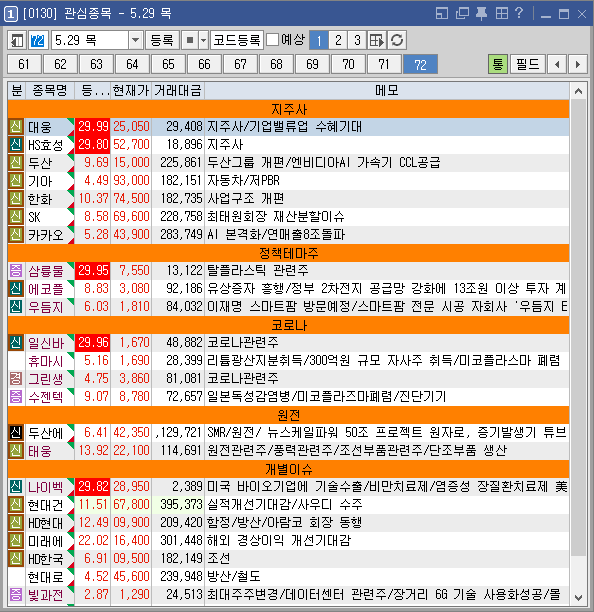
Task: Click the 29.99 change rate cell for 대웅
Action: click(93, 126)
